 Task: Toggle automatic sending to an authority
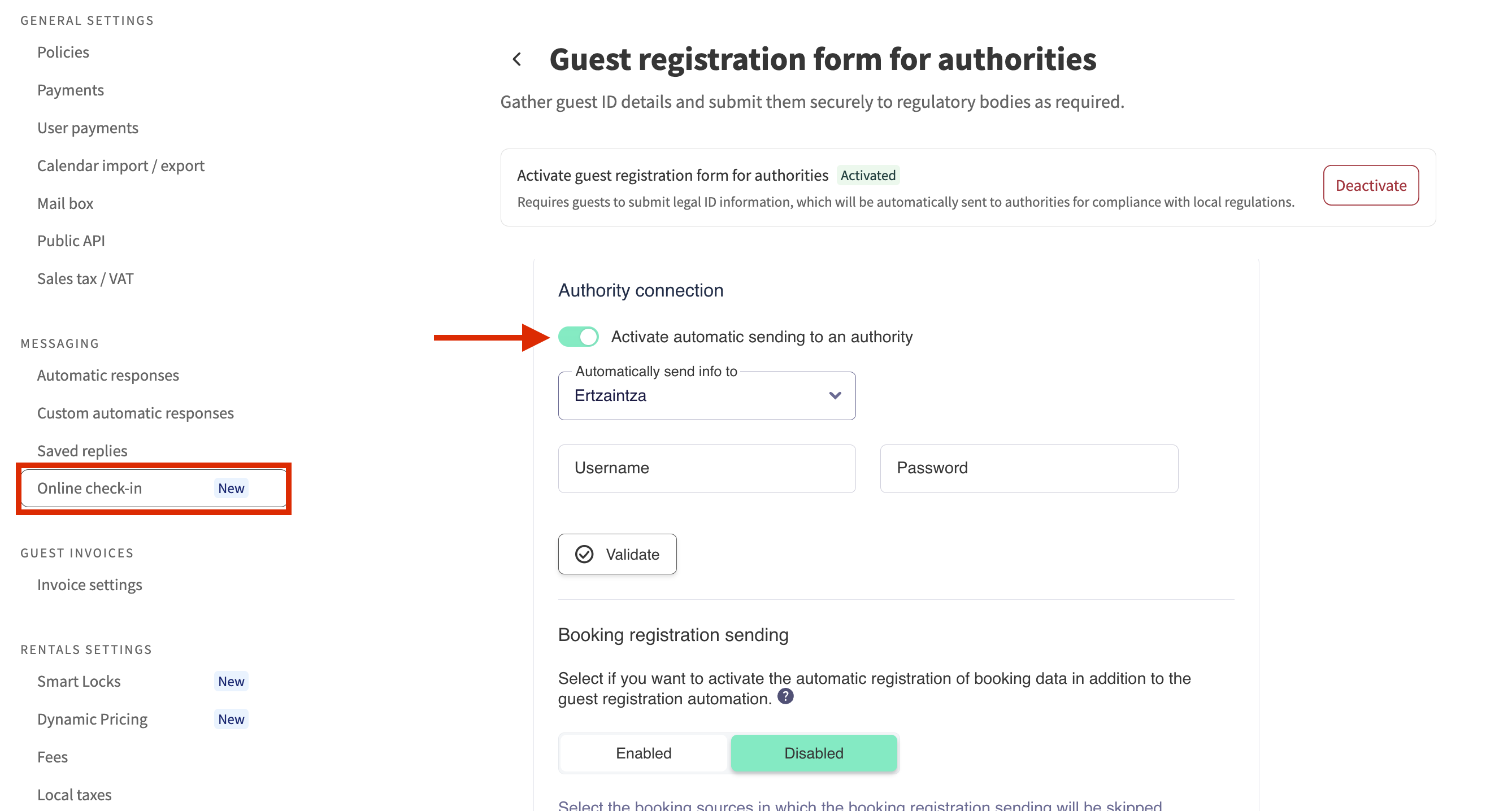(579, 337)
